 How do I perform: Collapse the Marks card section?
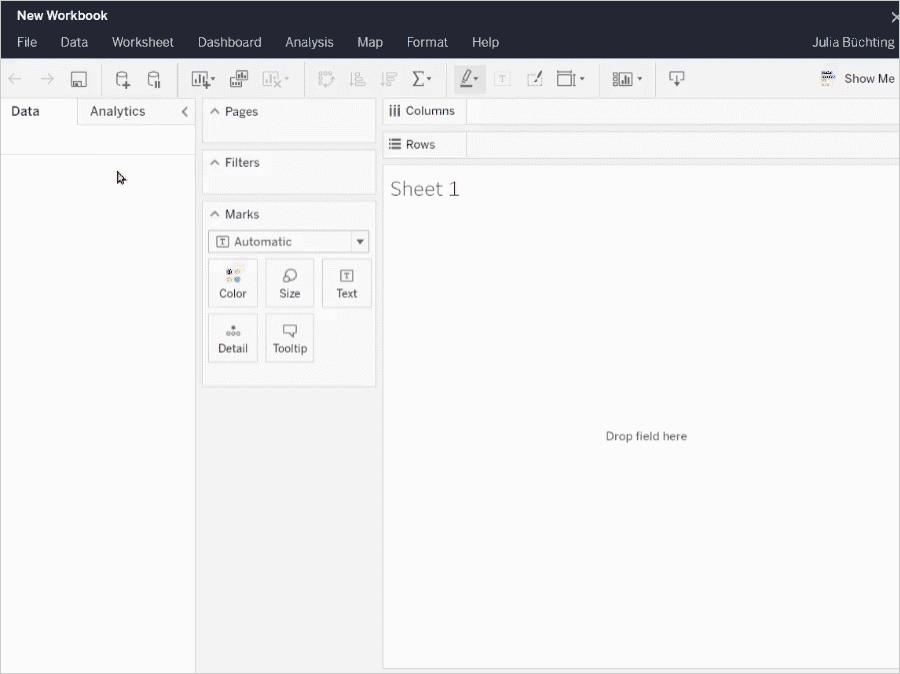pyautogui.click(x=213, y=213)
